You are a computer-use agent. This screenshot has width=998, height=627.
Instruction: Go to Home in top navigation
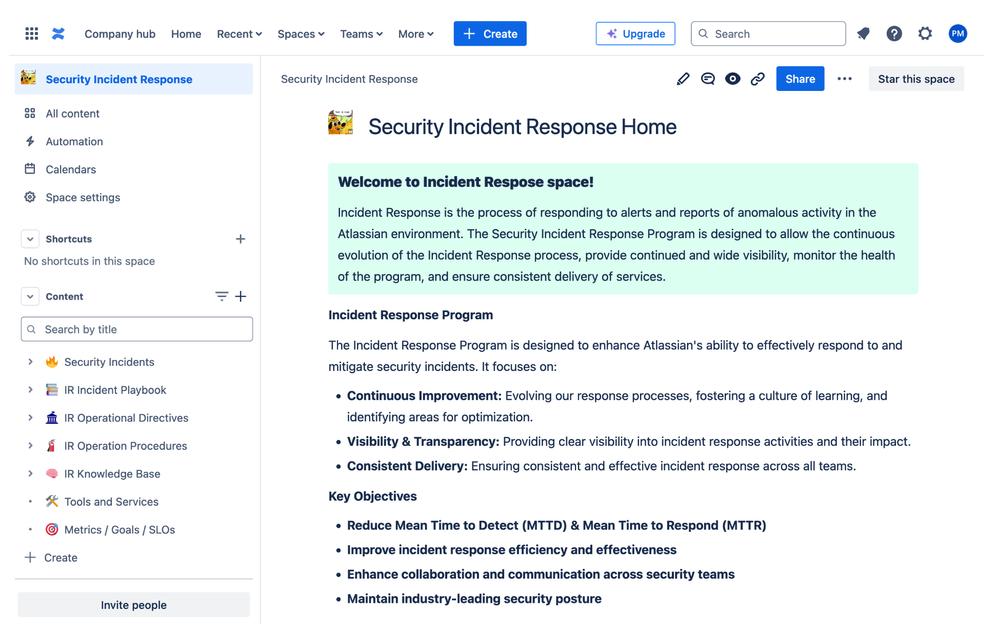[186, 34]
